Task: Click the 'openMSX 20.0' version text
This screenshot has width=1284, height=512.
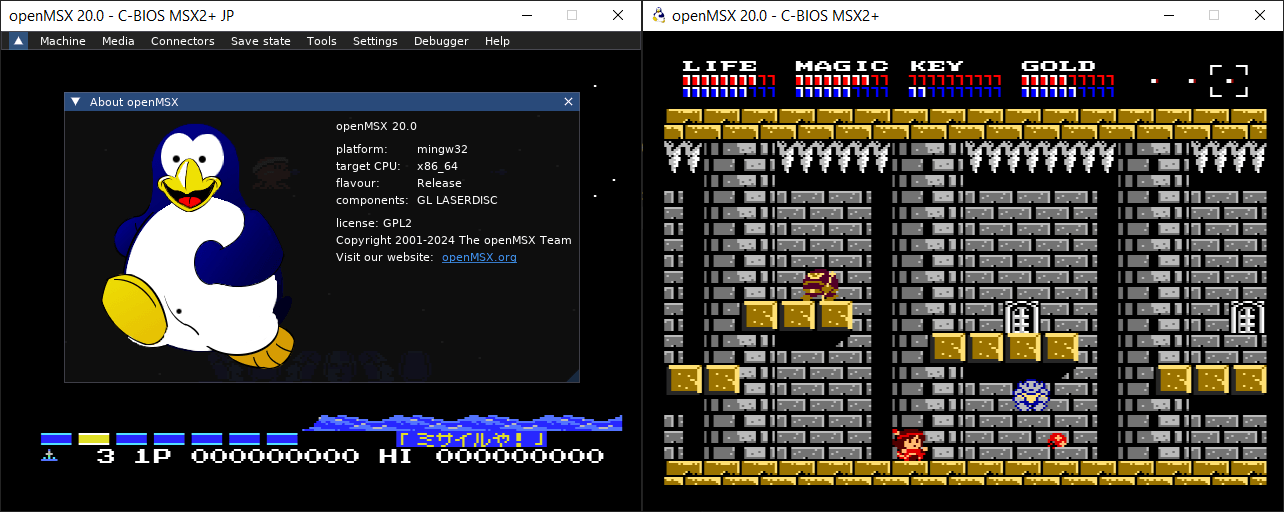Action: [x=376, y=126]
